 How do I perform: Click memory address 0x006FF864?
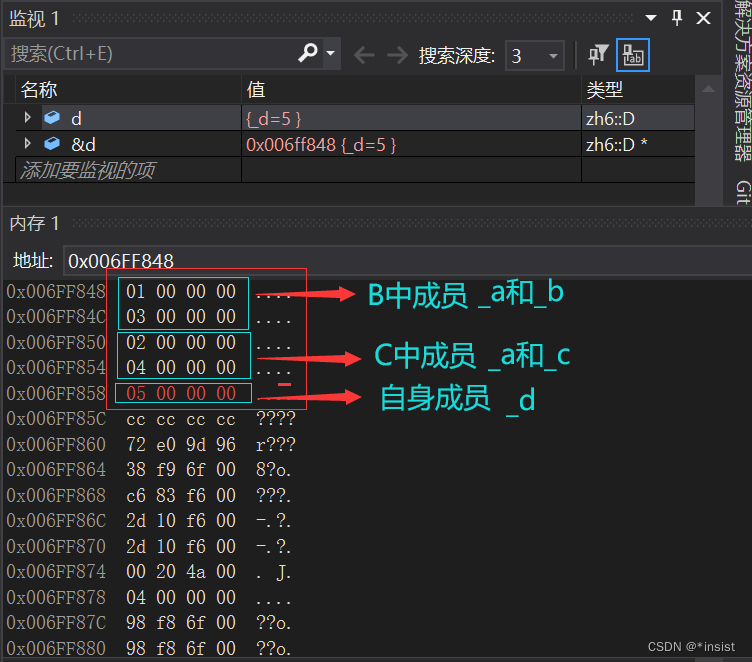tap(56, 469)
